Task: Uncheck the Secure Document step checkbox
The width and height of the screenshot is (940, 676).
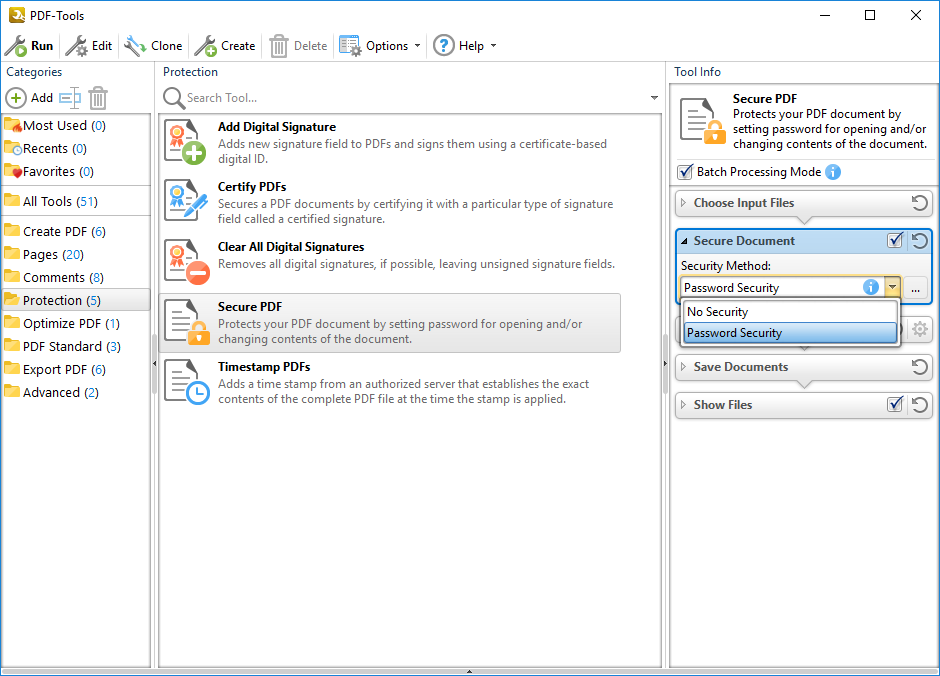Action: [895, 241]
